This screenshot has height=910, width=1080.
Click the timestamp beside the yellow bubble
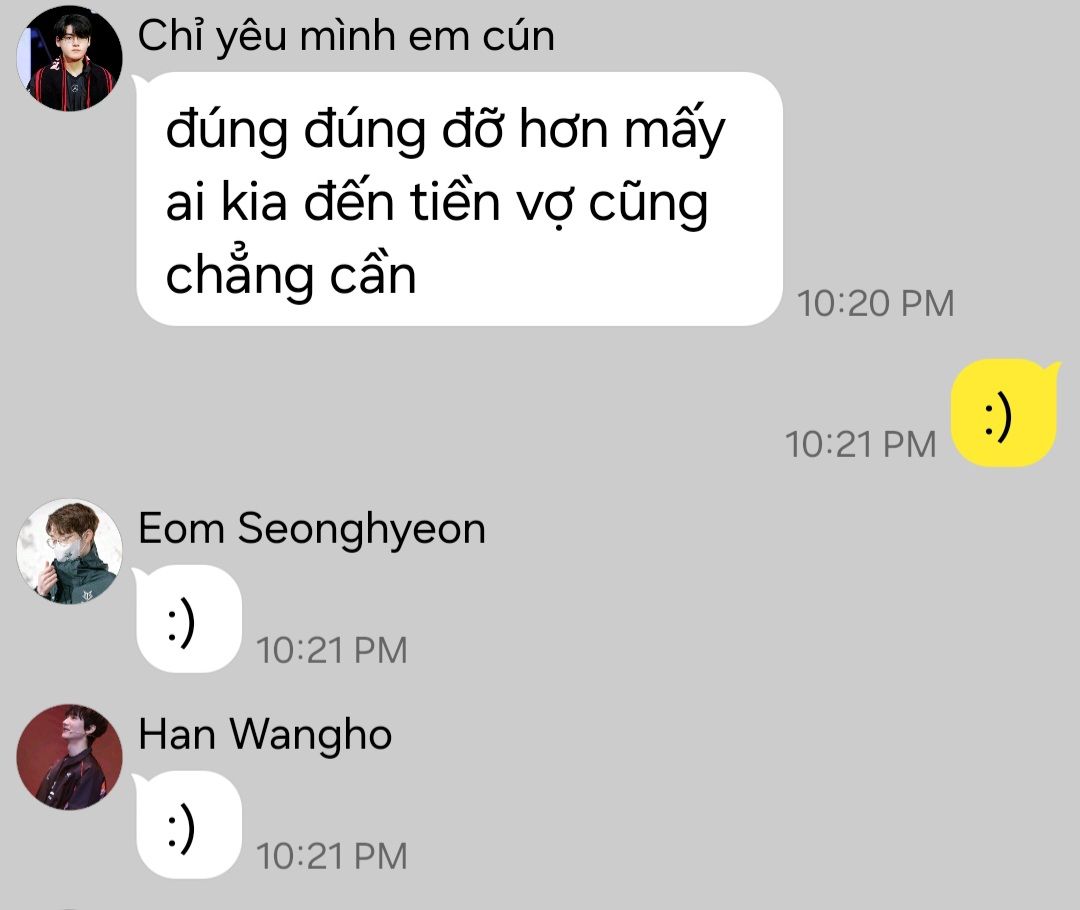coord(860,444)
